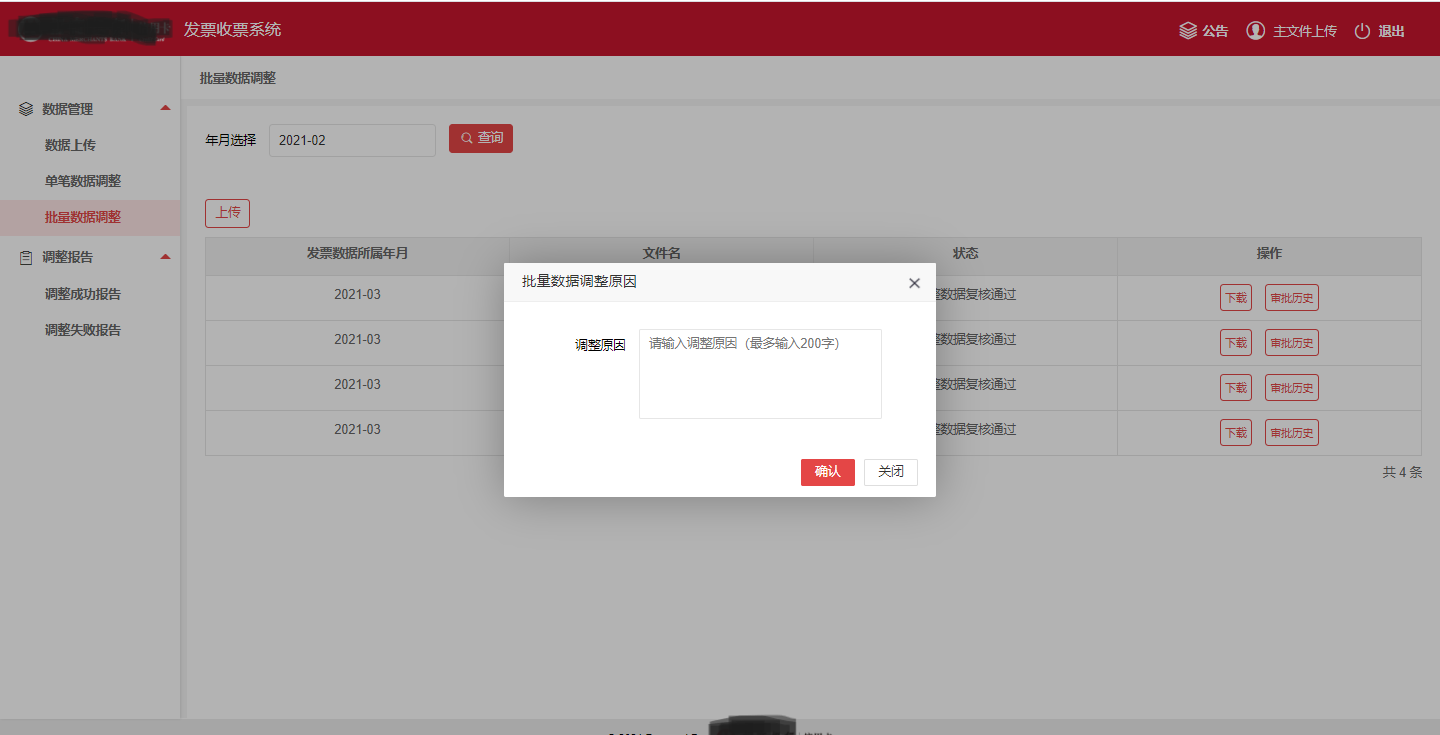The width and height of the screenshot is (1440, 735).
Task: Click 审批历史 in the third table row
Action: pos(1292,388)
